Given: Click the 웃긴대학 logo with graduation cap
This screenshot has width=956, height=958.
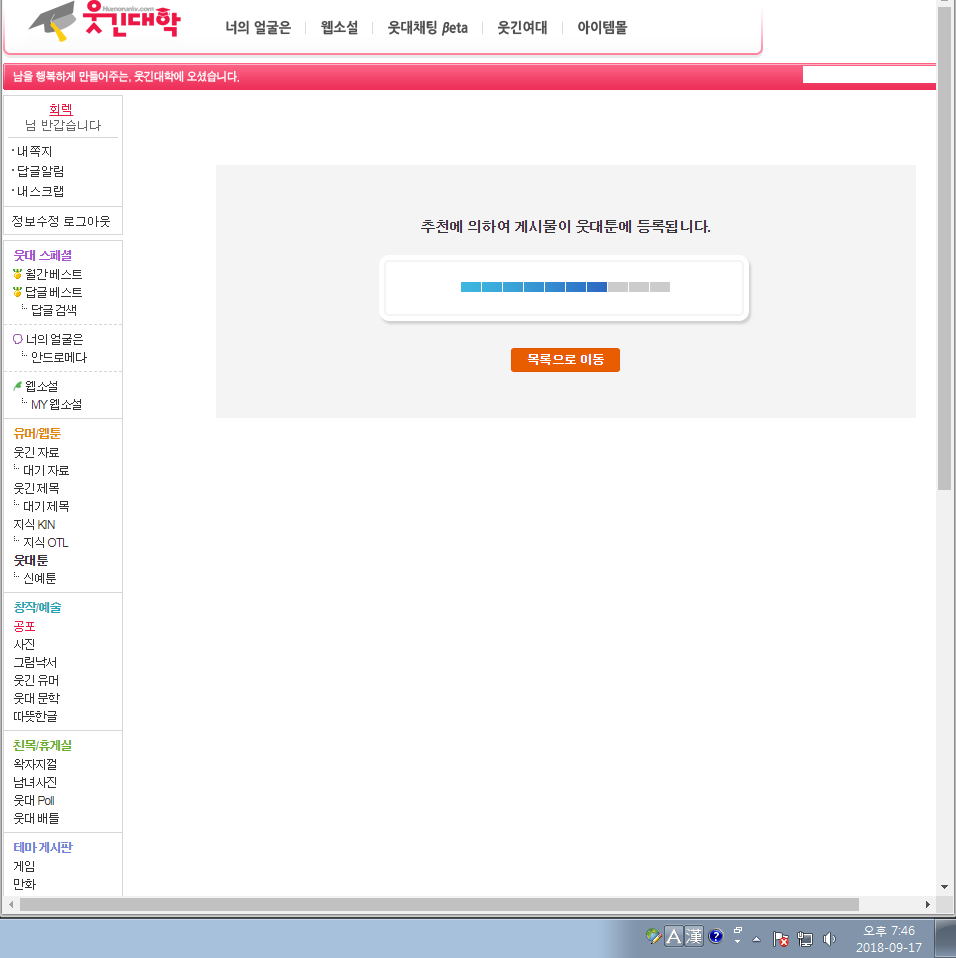Looking at the screenshot, I should point(104,21).
